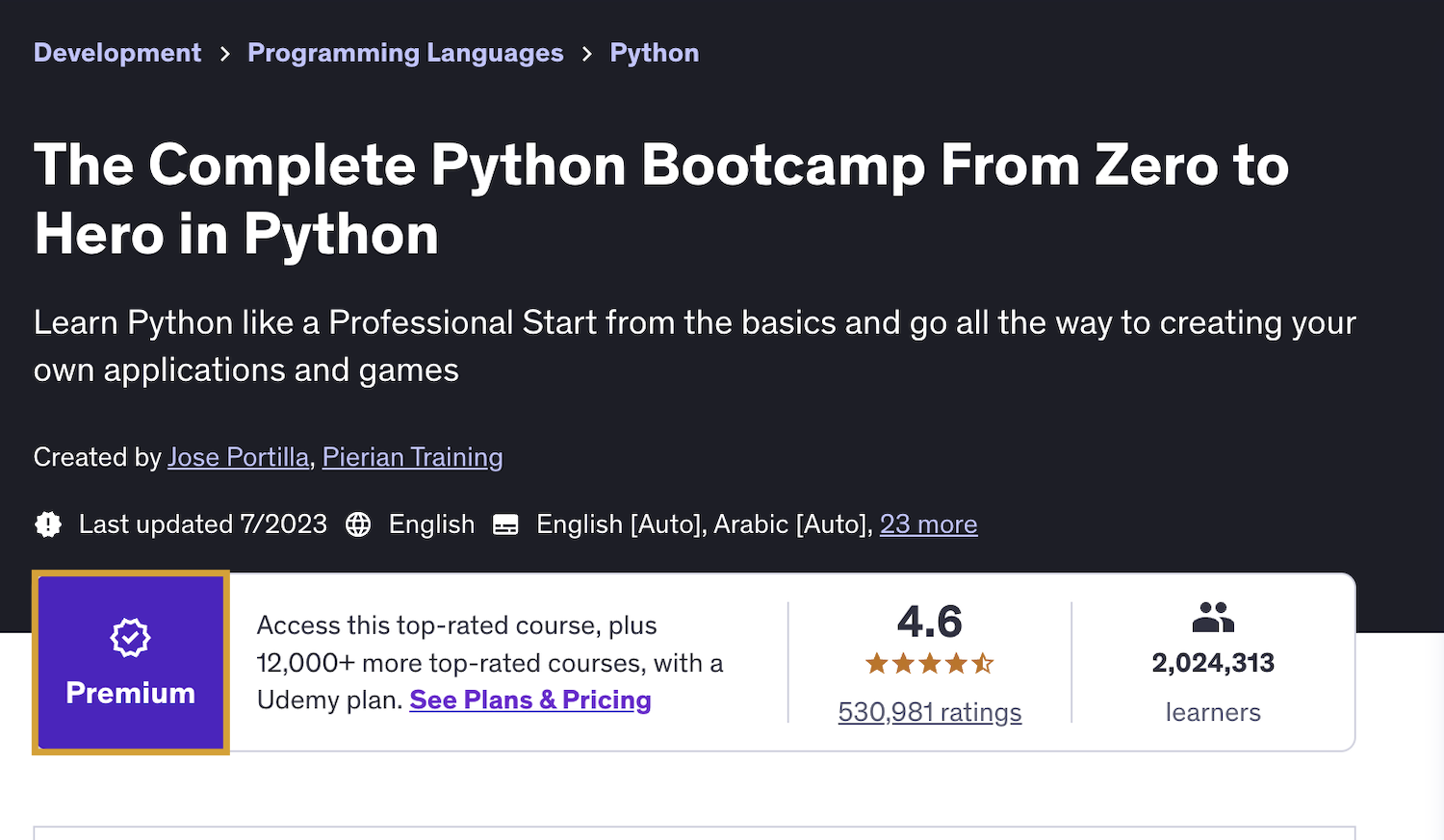Click the learners people icon

[x=1213, y=617]
